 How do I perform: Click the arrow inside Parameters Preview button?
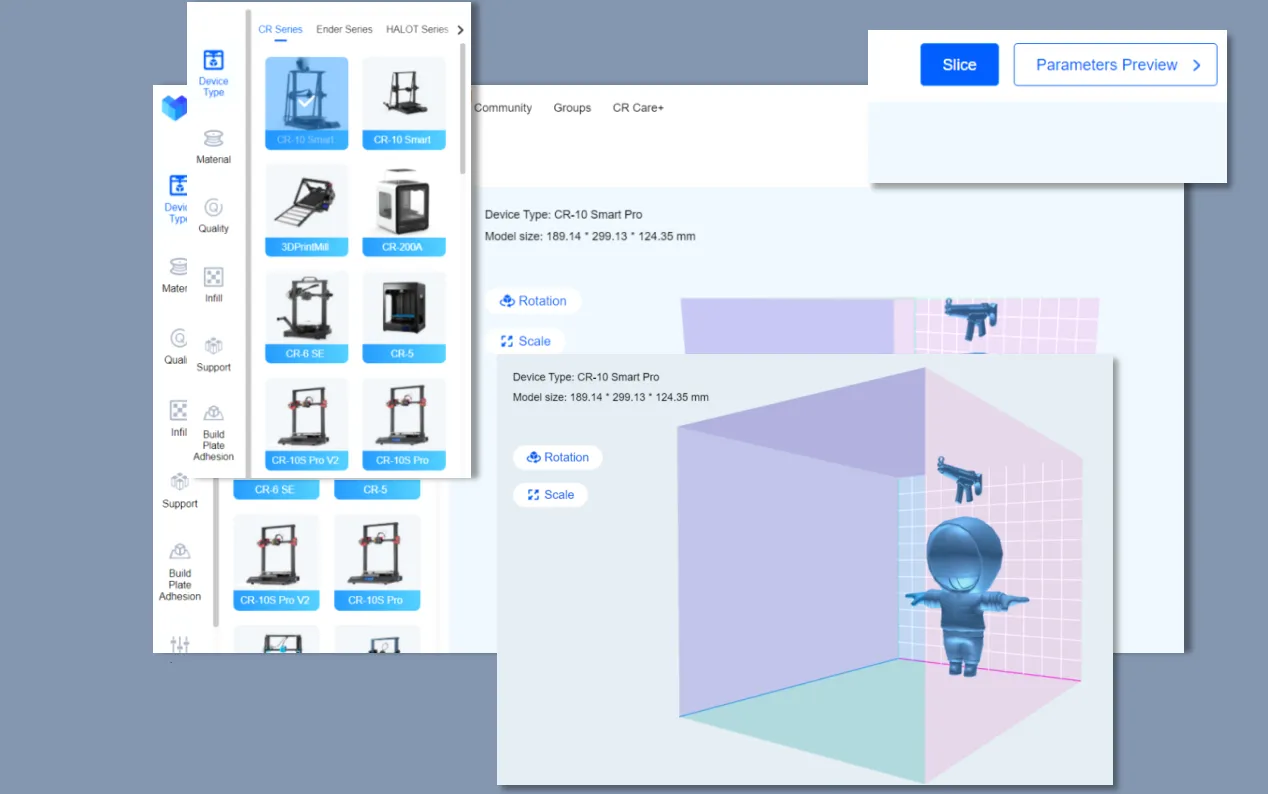coord(1196,65)
